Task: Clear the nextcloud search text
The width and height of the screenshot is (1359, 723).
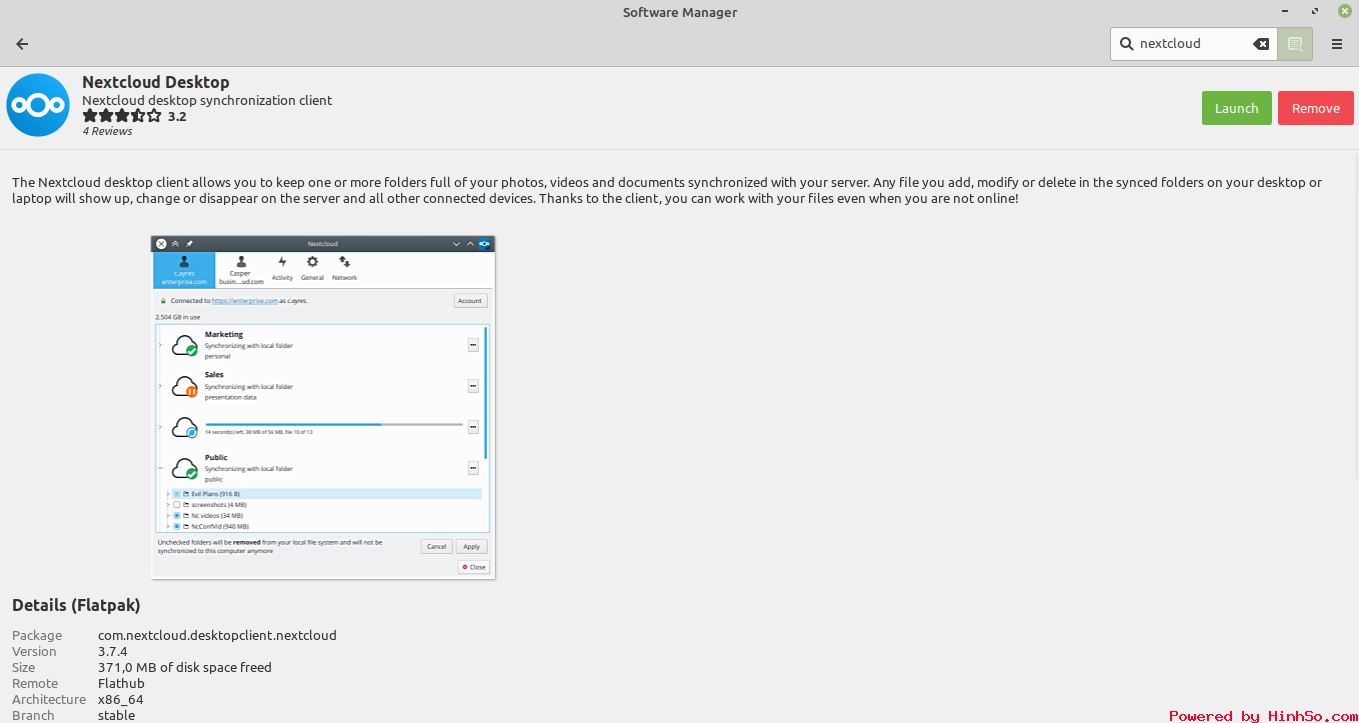Action: (x=1261, y=44)
